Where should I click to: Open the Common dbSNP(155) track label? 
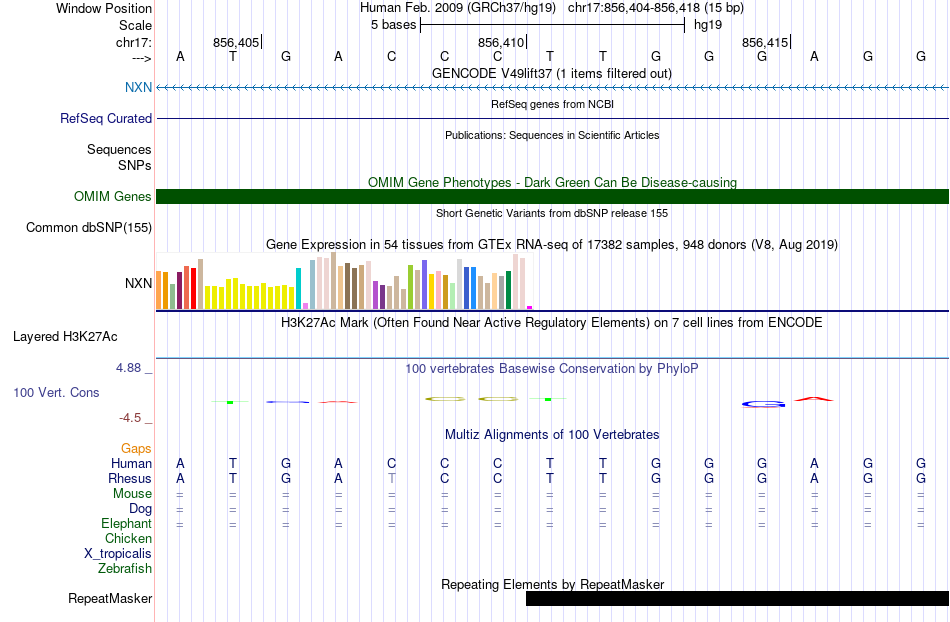tap(89, 228)
